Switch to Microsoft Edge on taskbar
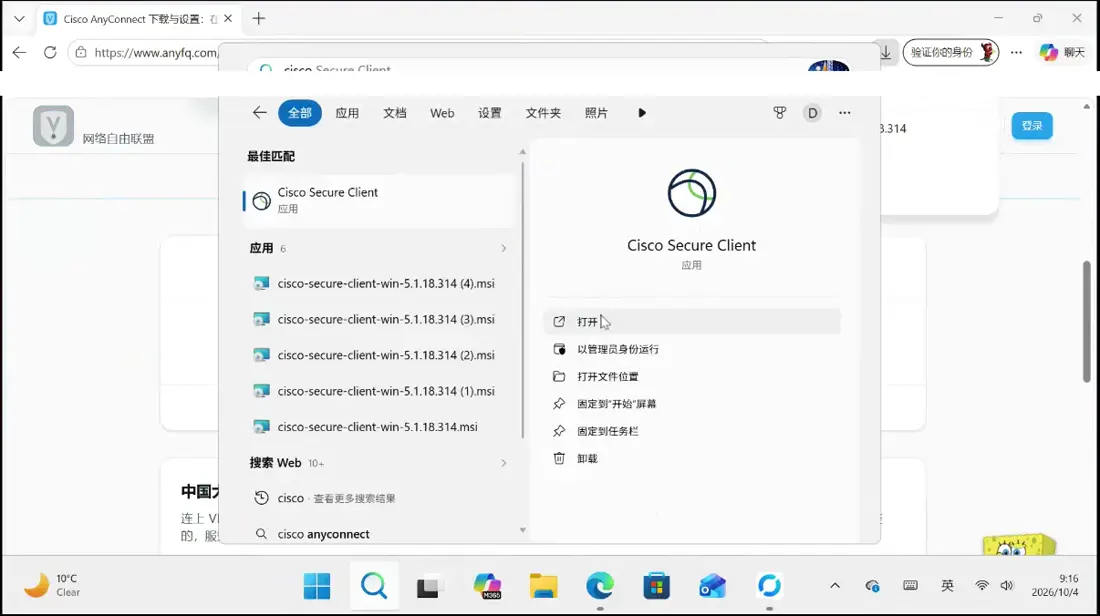Screen dimensions: 1100x616 coord(600,586)
